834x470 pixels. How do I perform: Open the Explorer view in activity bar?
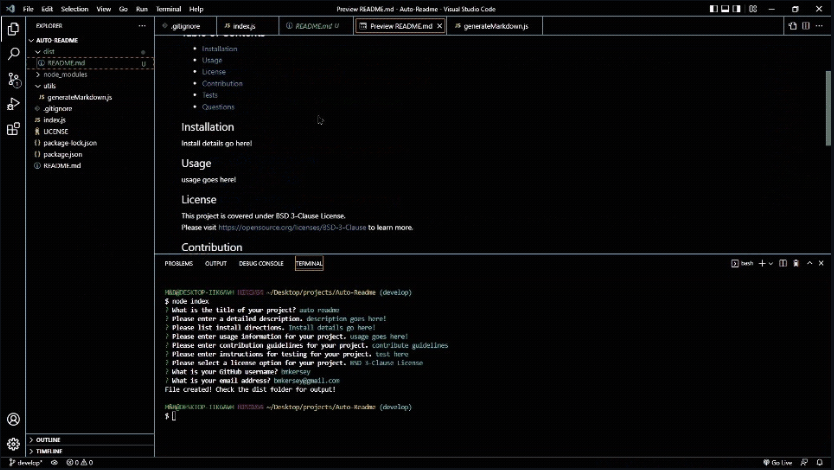13,29
